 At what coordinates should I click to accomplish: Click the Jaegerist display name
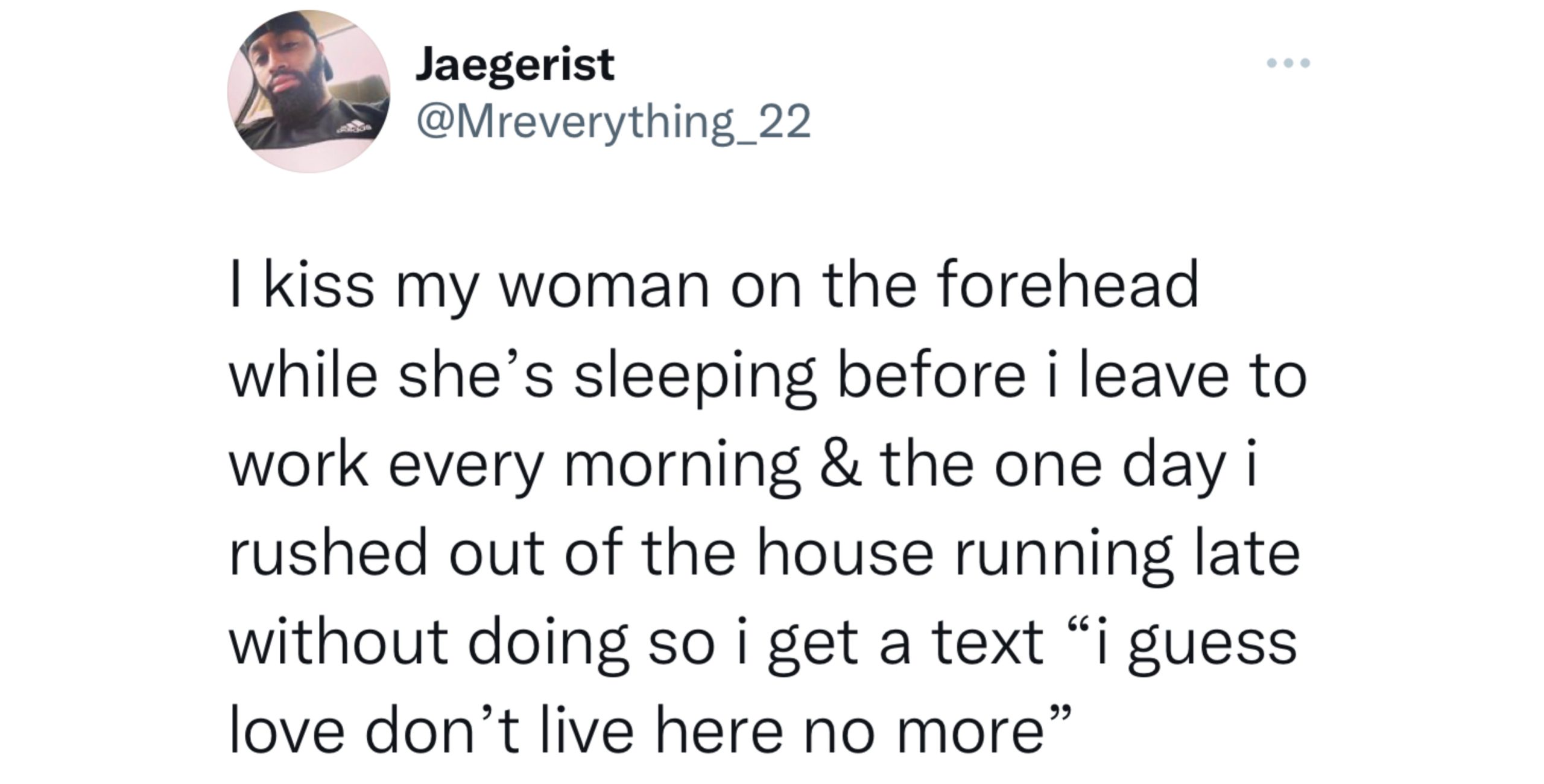514,66
